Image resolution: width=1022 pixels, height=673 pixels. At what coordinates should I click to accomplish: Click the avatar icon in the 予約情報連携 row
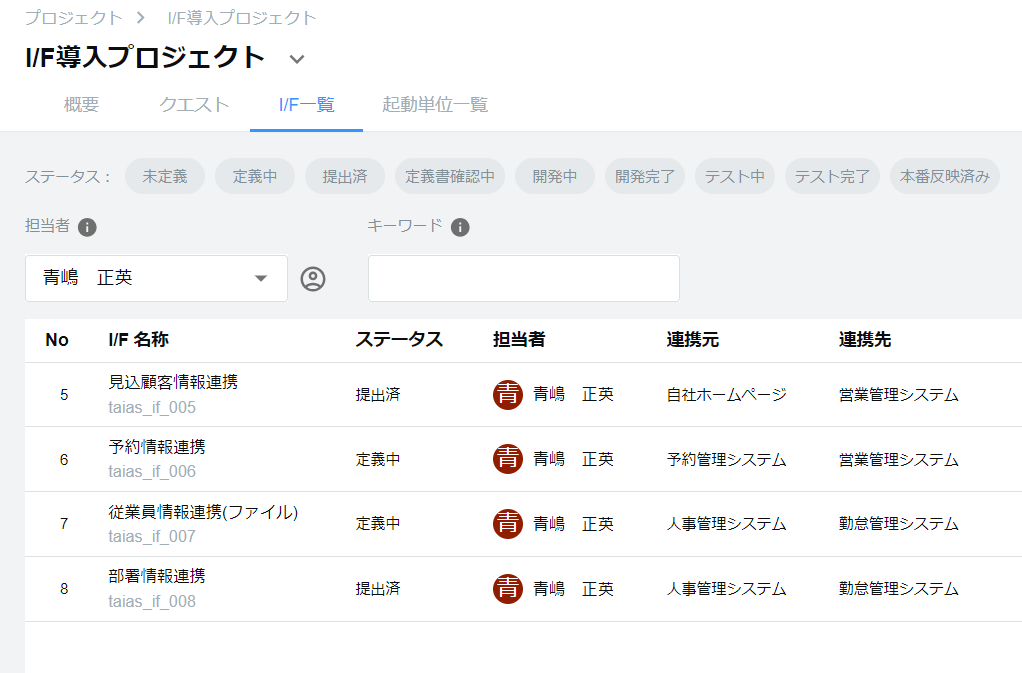[508, 459]
